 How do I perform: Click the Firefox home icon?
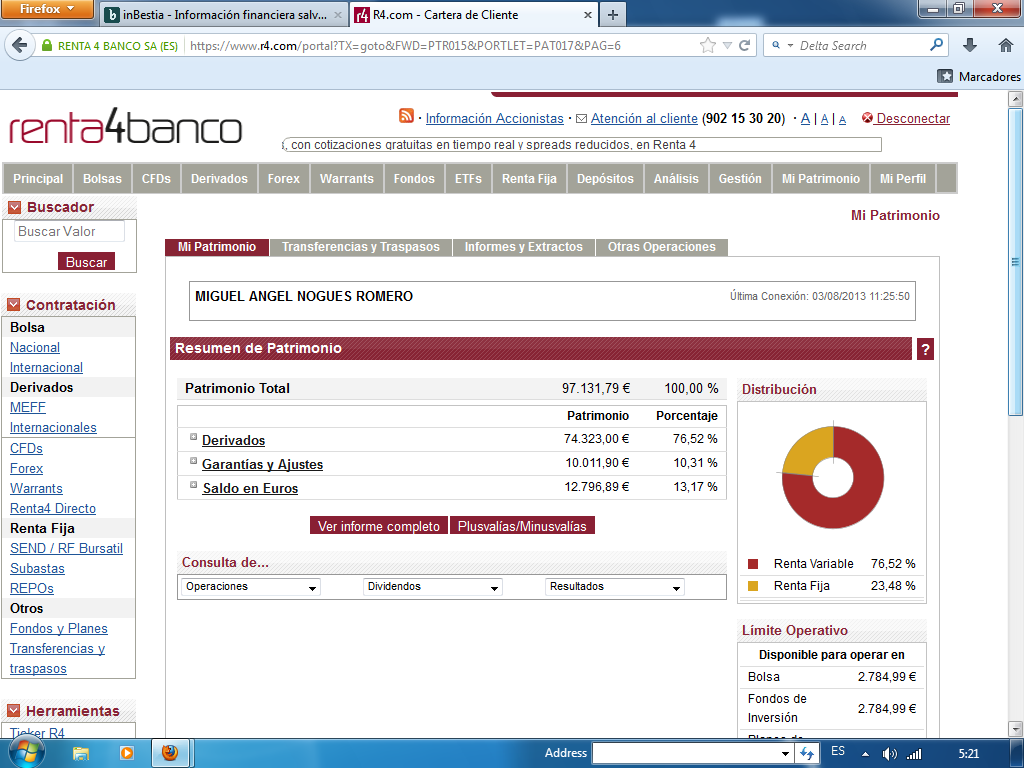click(1006, 45)
